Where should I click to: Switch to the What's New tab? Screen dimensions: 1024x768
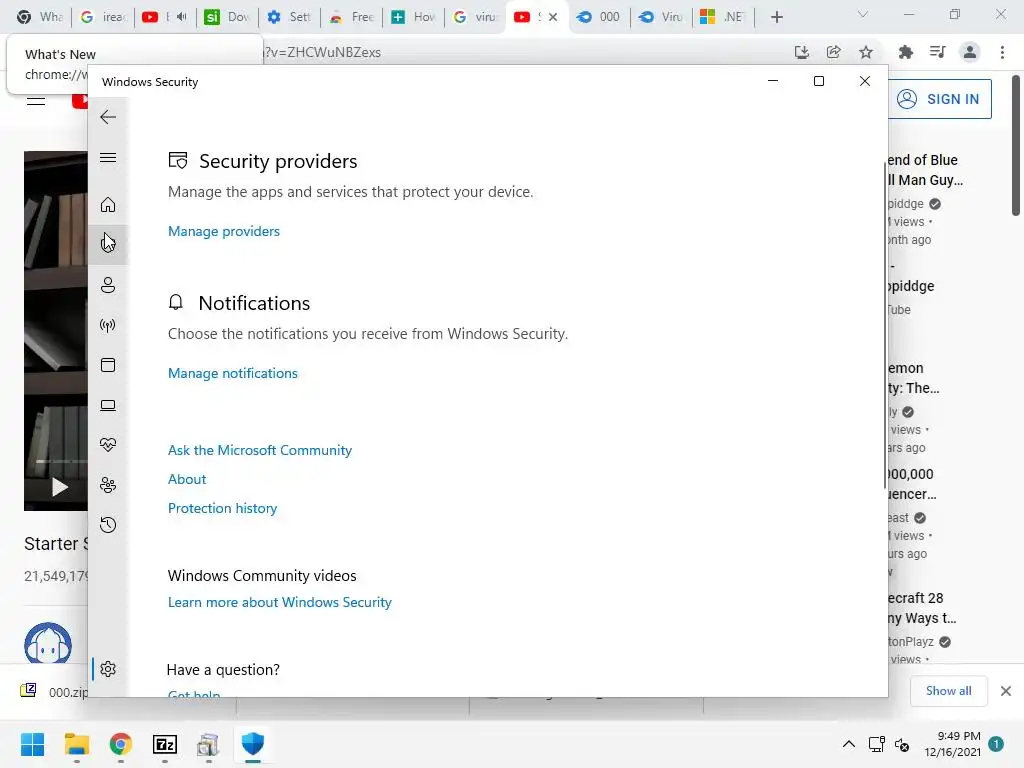(x=39, y=17)
